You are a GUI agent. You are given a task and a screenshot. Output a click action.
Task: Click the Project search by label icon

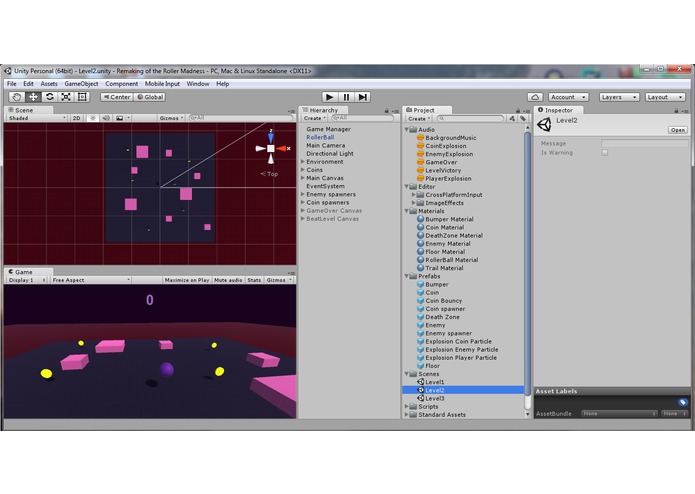[523, 118]
